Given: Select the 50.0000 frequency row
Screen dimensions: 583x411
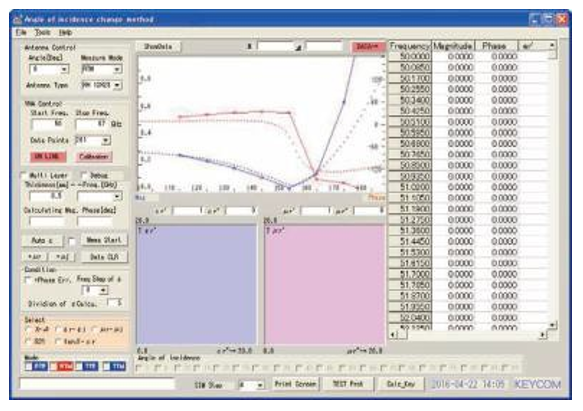Looking at the screenshot, I should pos(410,57).
